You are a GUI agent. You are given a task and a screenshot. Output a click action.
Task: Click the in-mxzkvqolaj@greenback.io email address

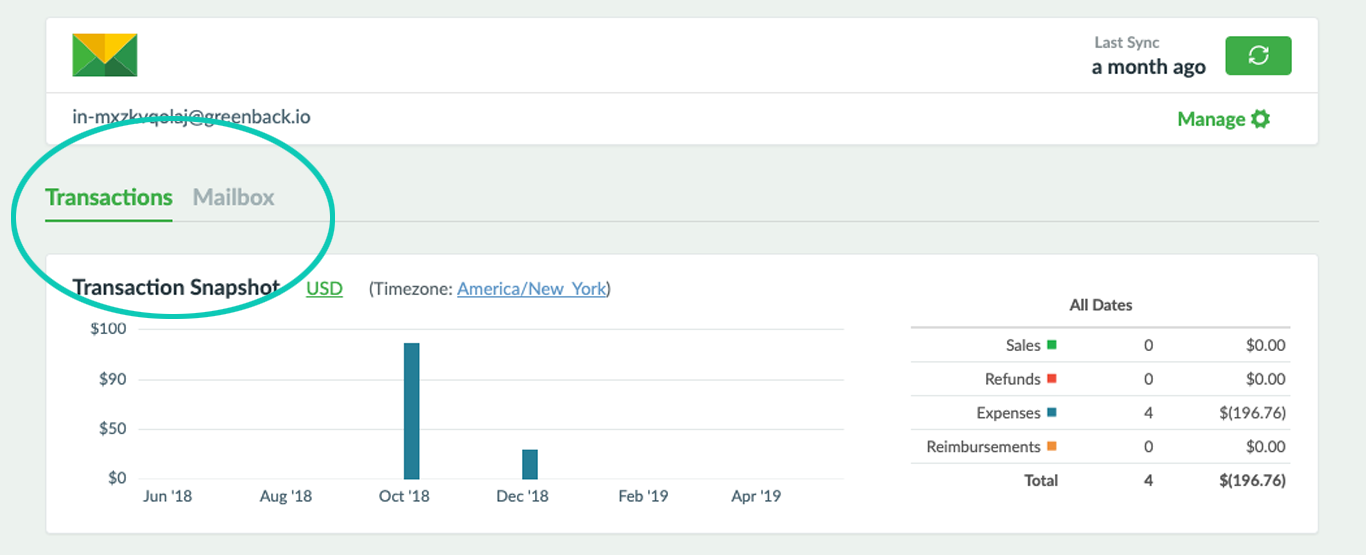click(191, 117)
